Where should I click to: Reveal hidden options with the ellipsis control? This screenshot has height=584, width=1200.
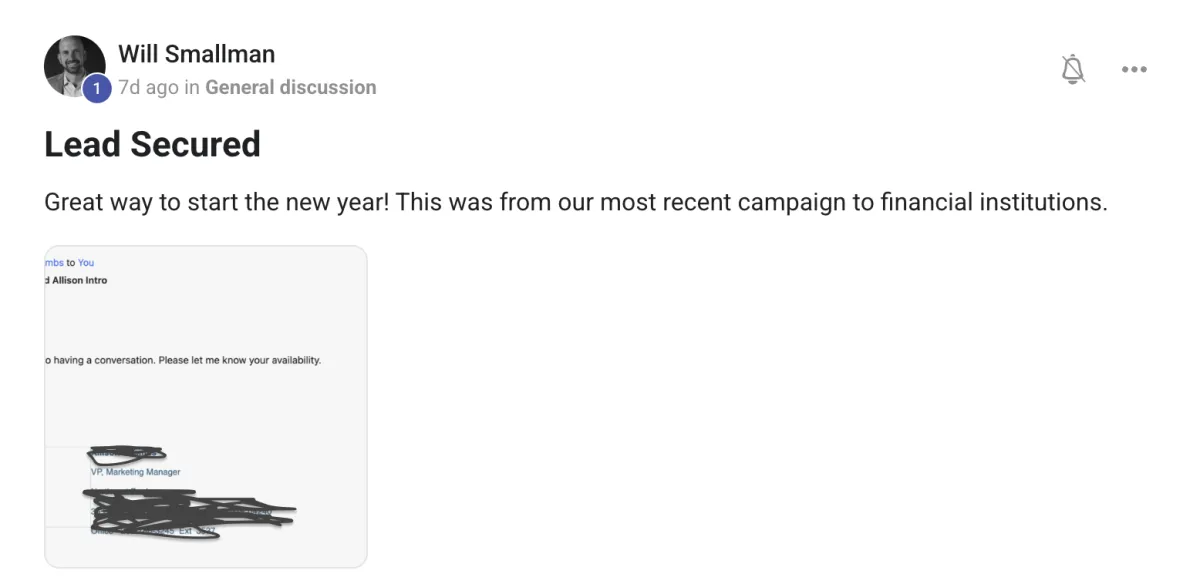[x=1134, y=68]
